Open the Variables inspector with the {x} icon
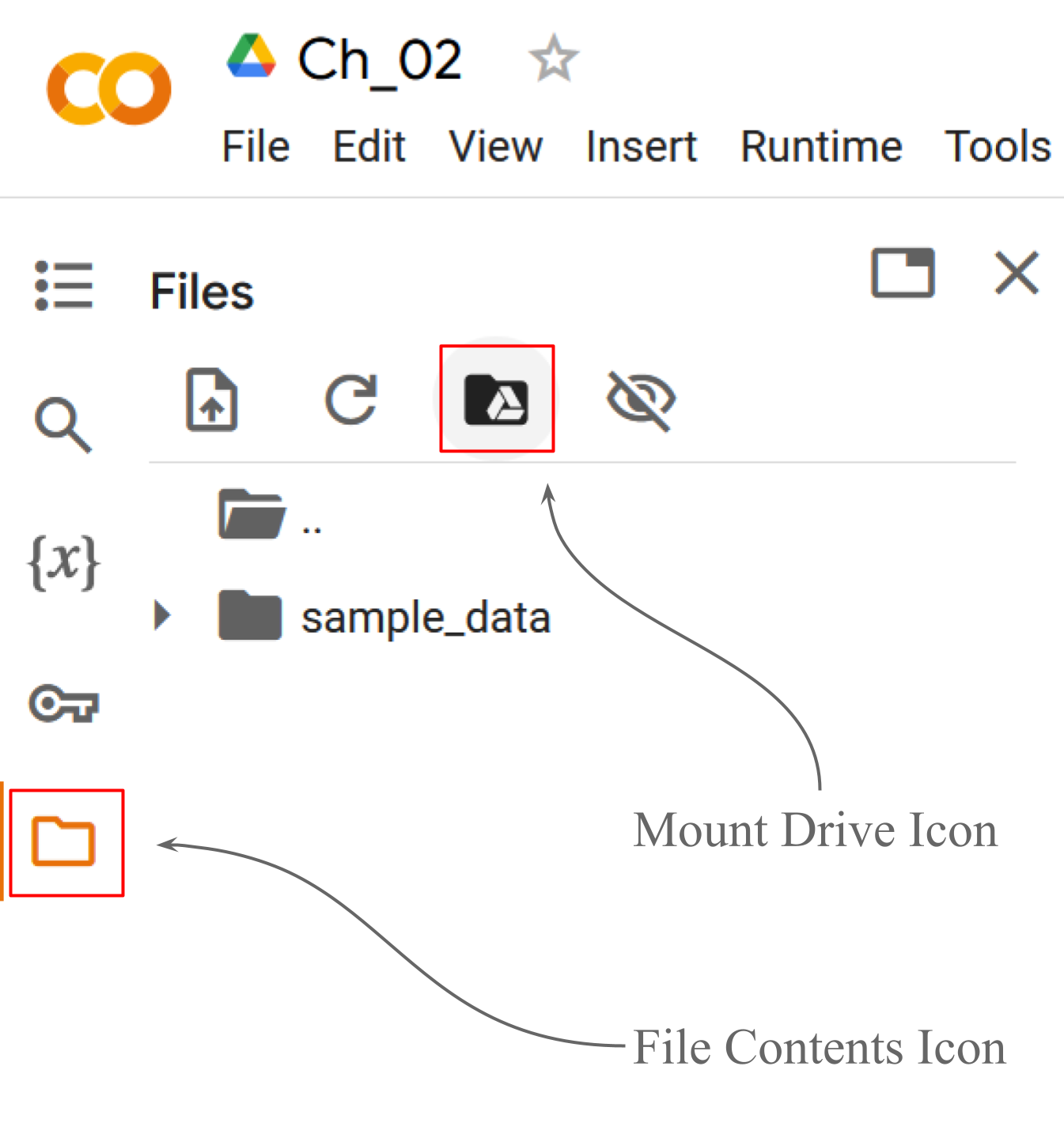The height and width of the screenshot is (1138, 1064). 64,562
